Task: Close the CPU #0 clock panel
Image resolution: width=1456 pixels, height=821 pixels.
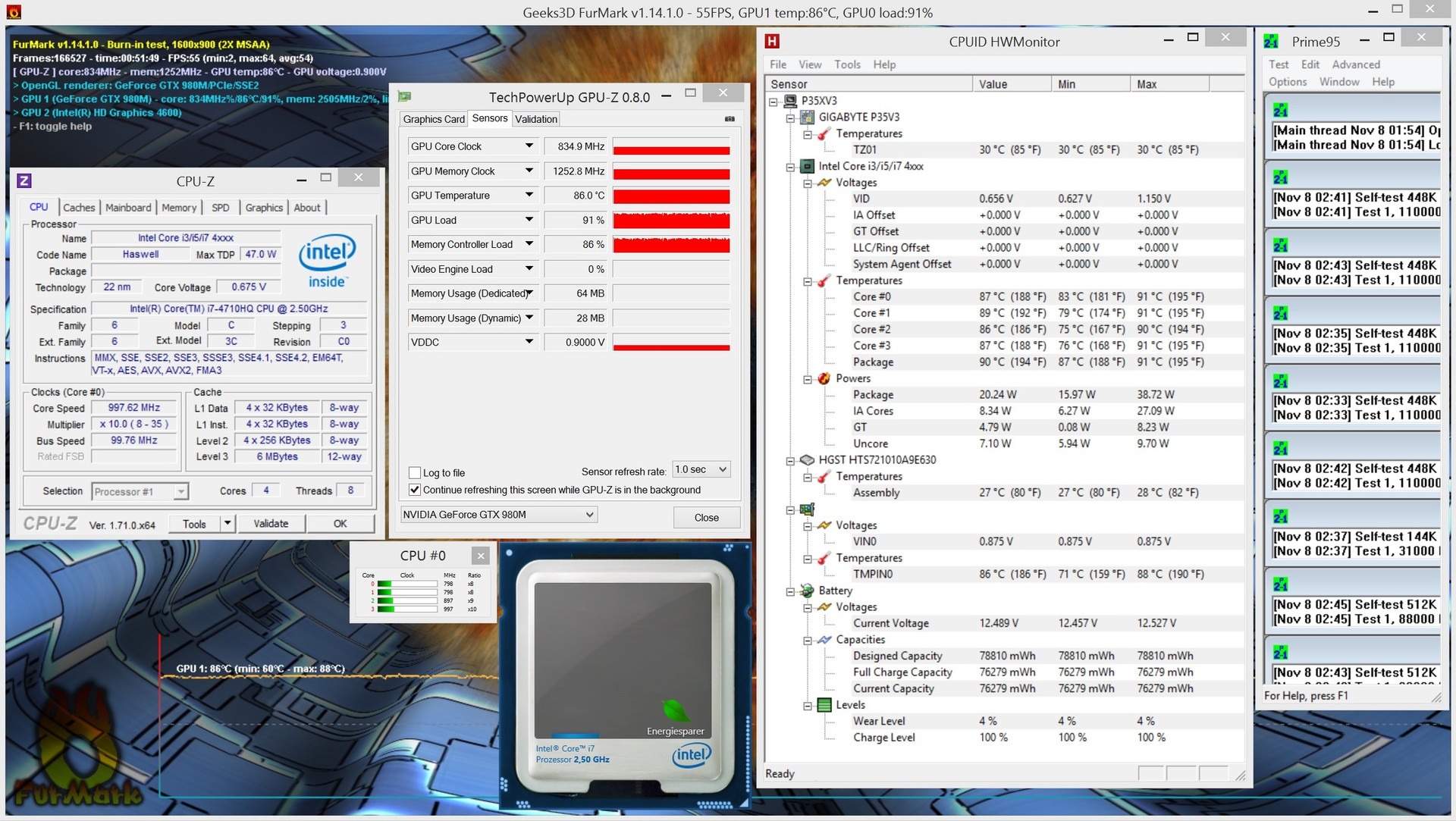Action: pos(481,556)
